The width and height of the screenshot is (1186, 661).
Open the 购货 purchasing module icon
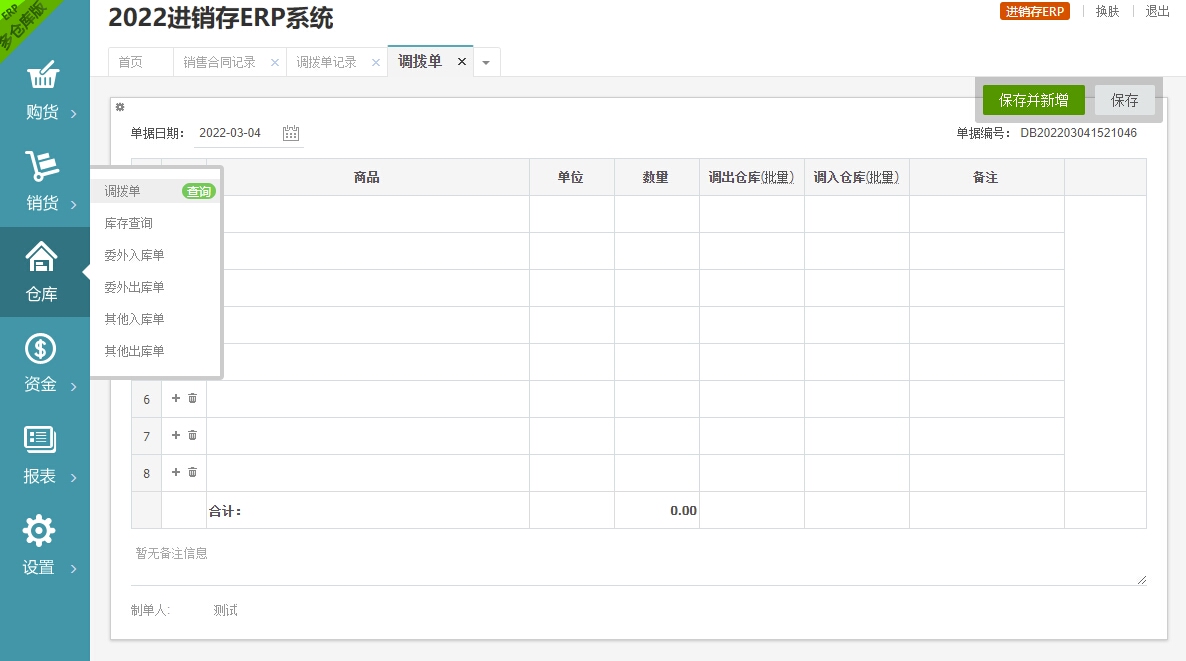42,78
